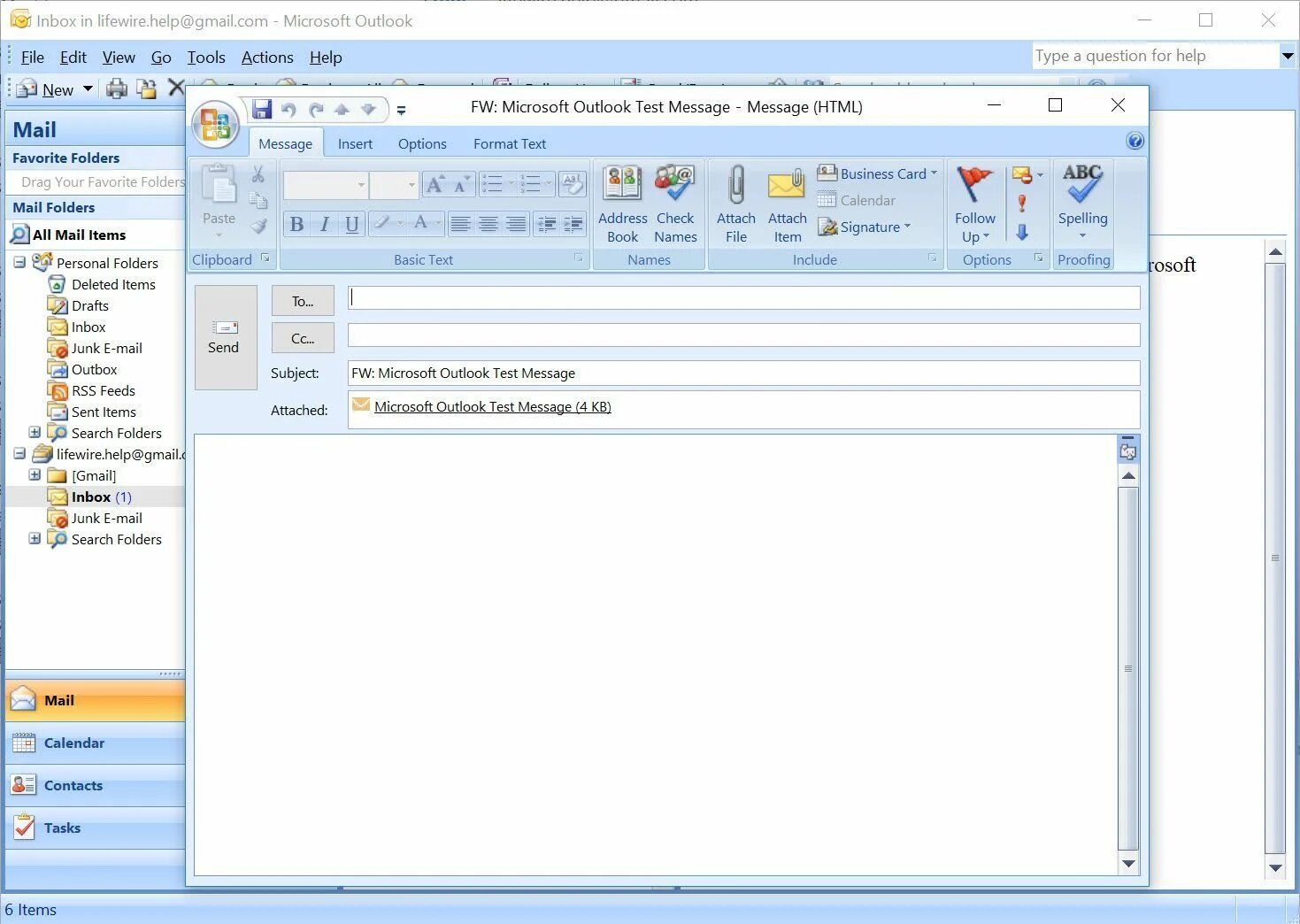Open the New item dropdown arrow
Image resolution: width=1300 pixels, height=924 pixels.
click(x=88, y=89)
